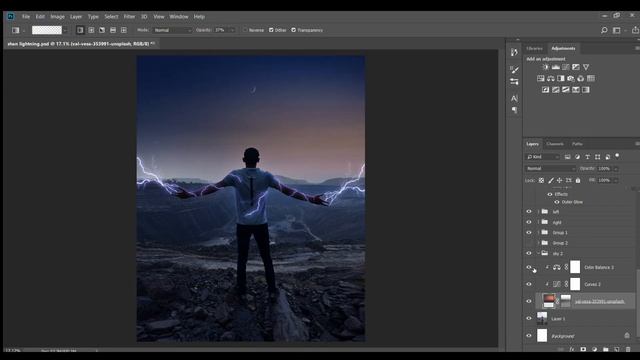Screen dimensions: 640x360
Task: Hide the Background layer
Action: tap(529, 336)
